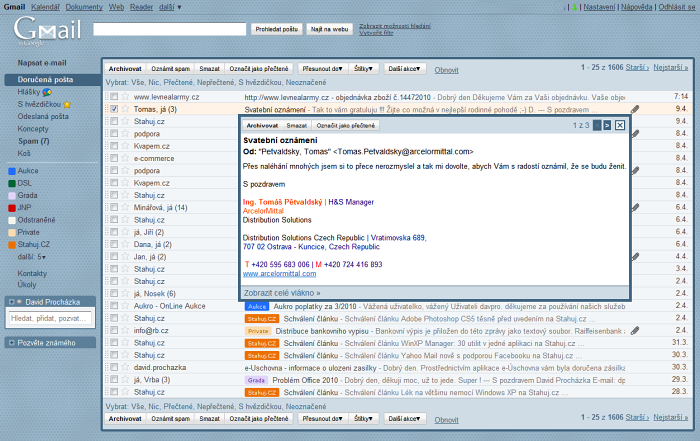Select checkbox for já, Vrba (3)
Viewport: 700px width, 441px height.
pyautogui.click(x=114, y=379)
